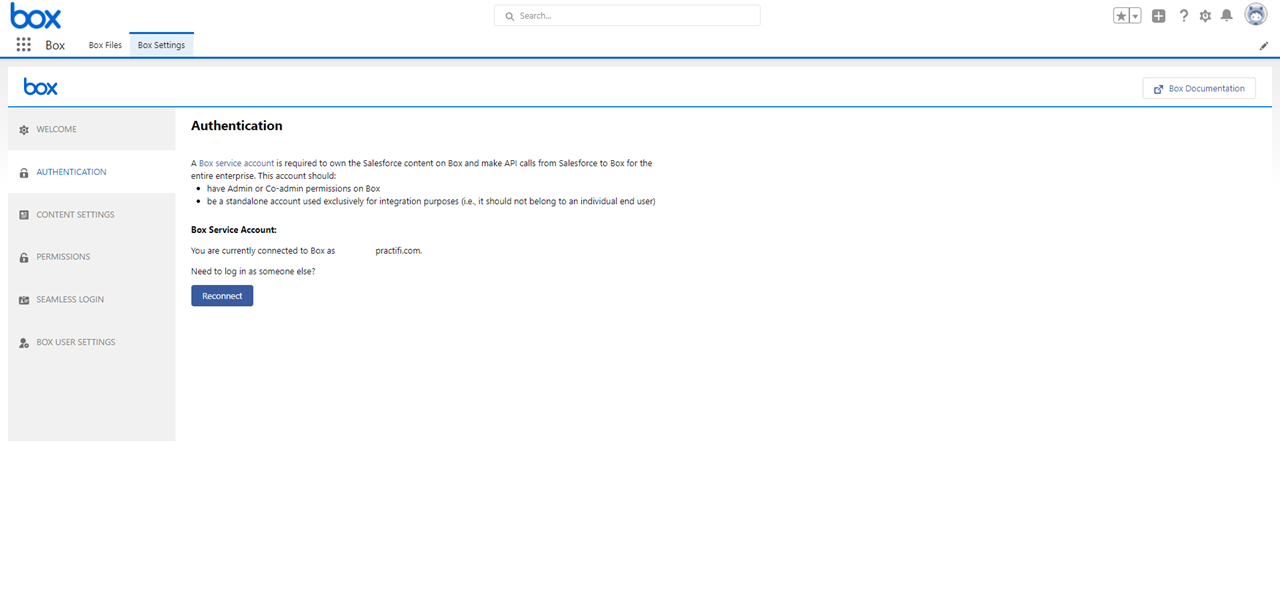Screen dimensions: 1280x602
Task: Open the Notifications bell icon
Action: [1226, 16]
